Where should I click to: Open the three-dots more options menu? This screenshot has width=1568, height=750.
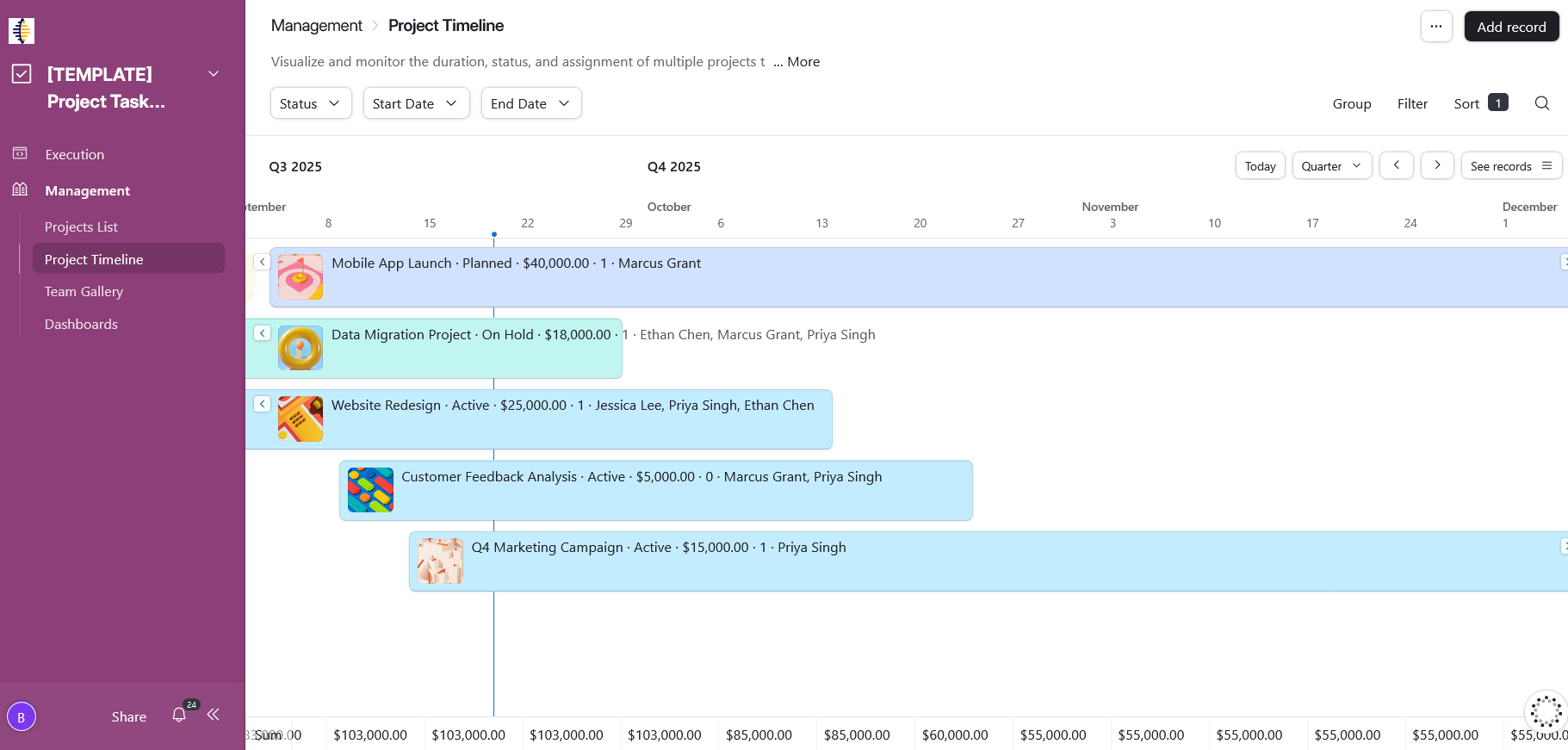(1435, 27)
